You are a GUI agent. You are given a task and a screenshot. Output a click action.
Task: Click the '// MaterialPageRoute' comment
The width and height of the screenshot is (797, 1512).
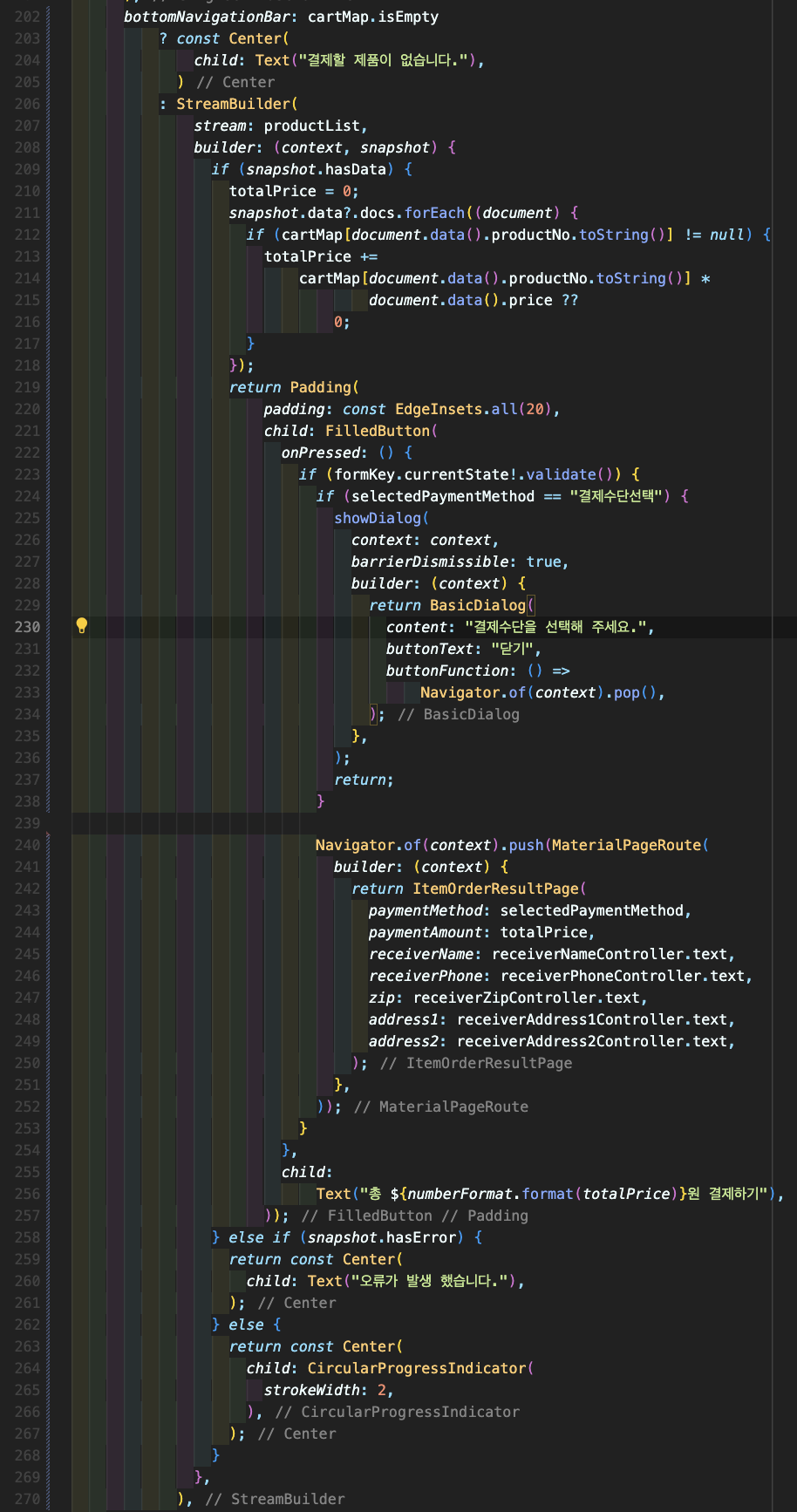tap(441, 1107)
